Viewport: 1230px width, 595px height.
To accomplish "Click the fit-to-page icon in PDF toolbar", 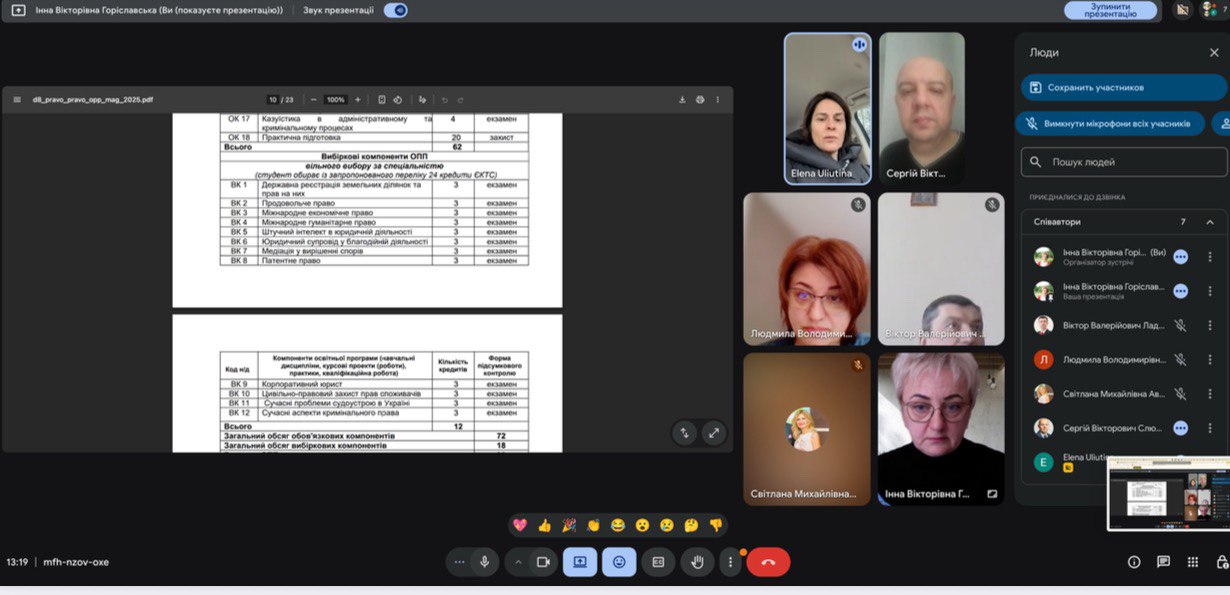I will pos(382,100).
